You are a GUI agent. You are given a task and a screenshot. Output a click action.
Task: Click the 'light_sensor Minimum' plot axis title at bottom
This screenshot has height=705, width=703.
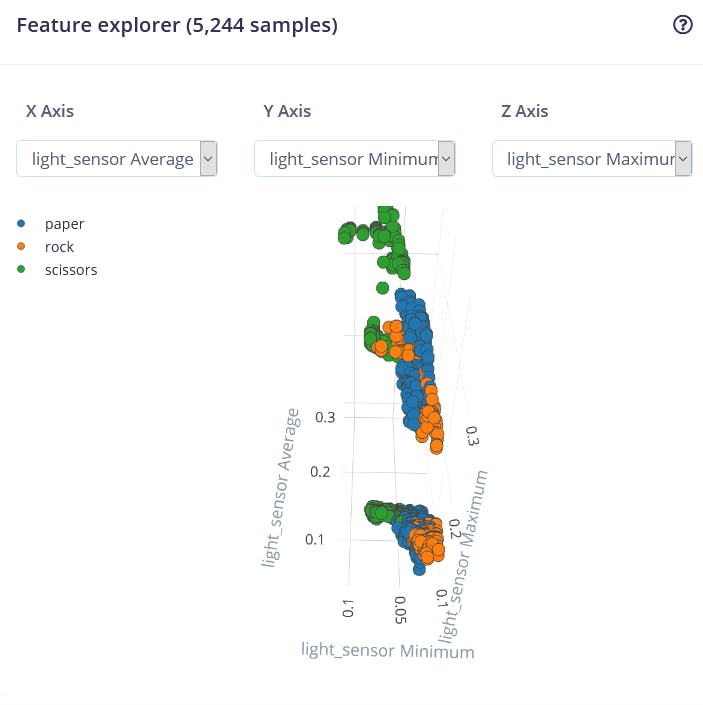click(x=387, y=650)
